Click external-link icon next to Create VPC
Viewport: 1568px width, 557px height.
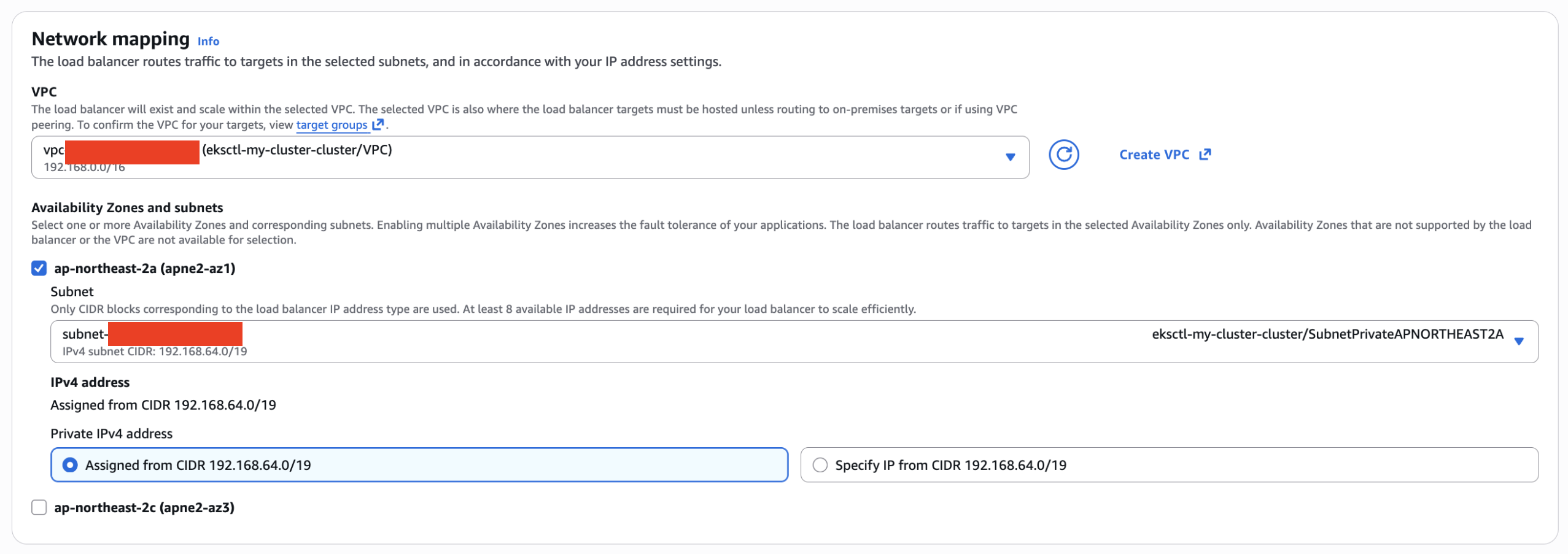pyautogui.click(x=1205, y=155)
